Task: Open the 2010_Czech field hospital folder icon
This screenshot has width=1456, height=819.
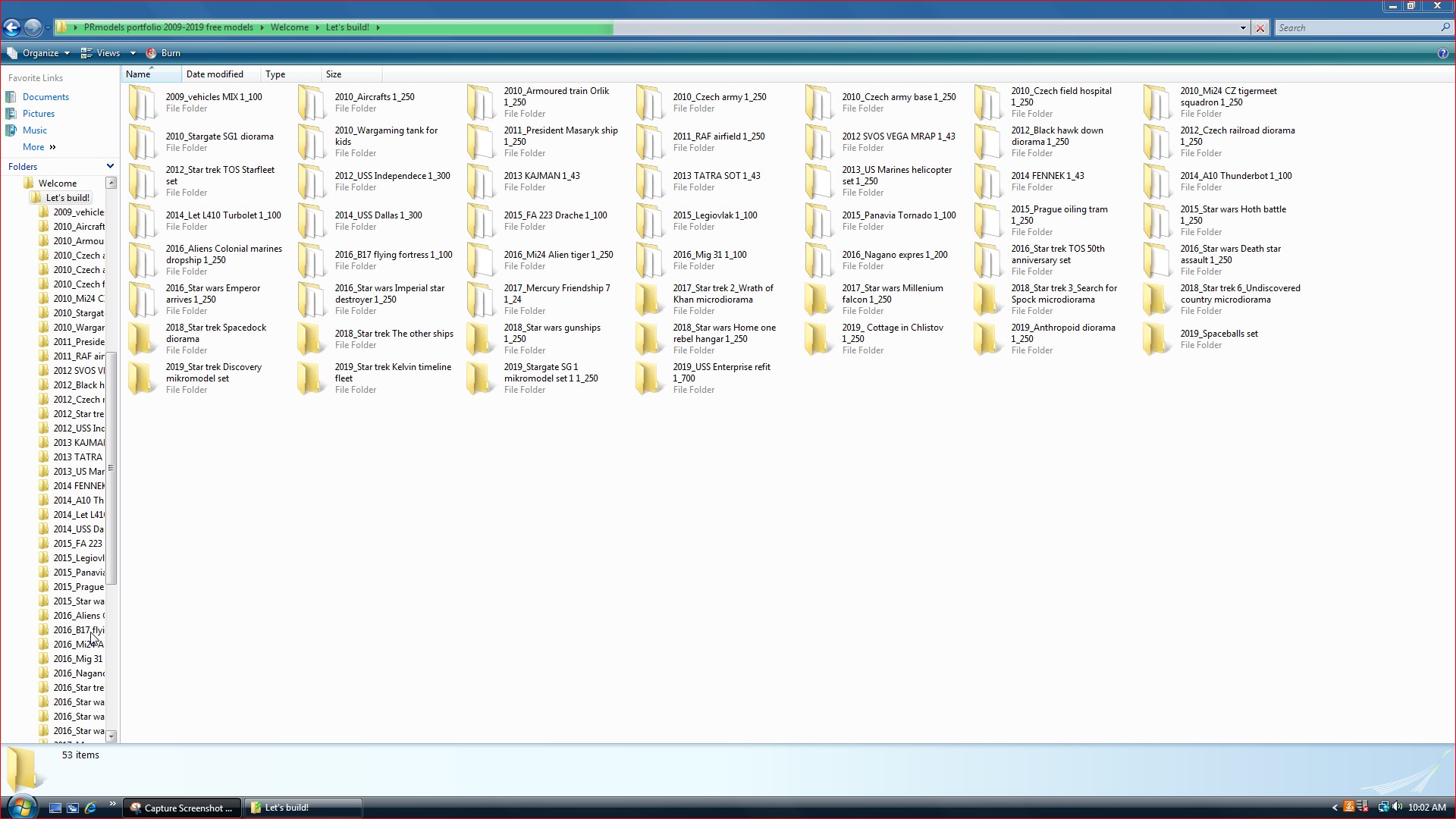Action: 989,102
